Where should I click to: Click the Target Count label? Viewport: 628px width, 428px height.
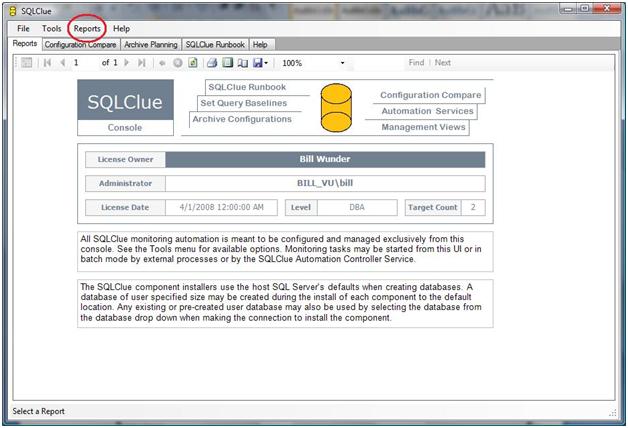point(433,207)
